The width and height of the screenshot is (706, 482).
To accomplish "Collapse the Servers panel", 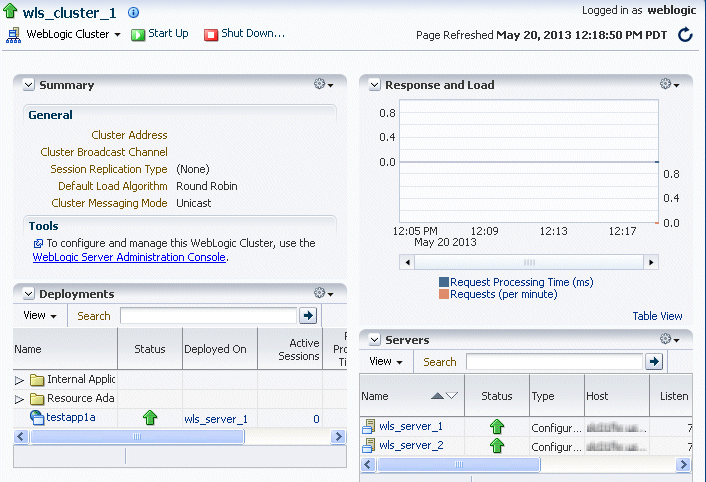I will [x=374, y=340].
